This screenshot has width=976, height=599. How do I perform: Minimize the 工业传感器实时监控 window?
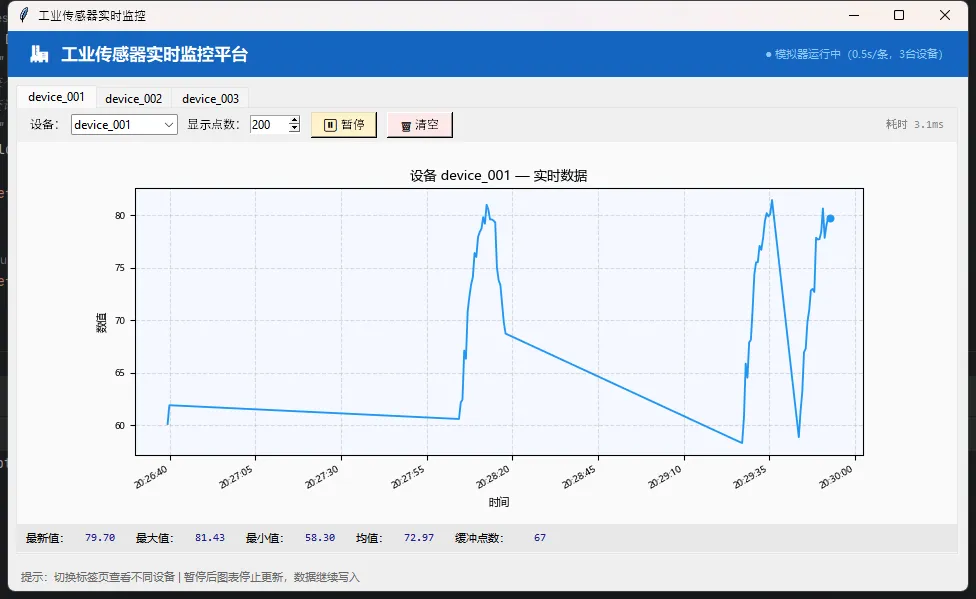pyautogui.click(x=853, y=15)
